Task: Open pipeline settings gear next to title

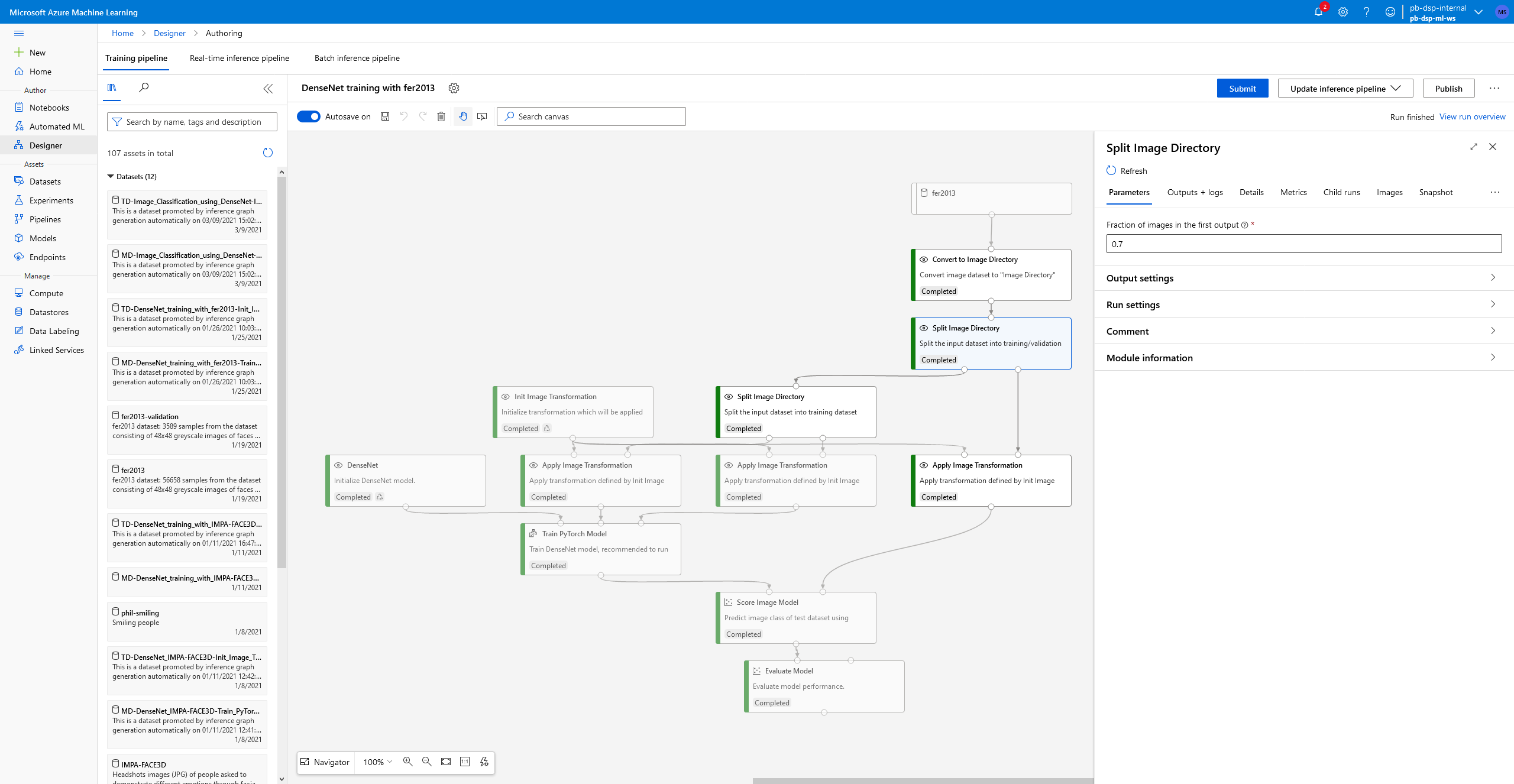Action: point(454,88)
